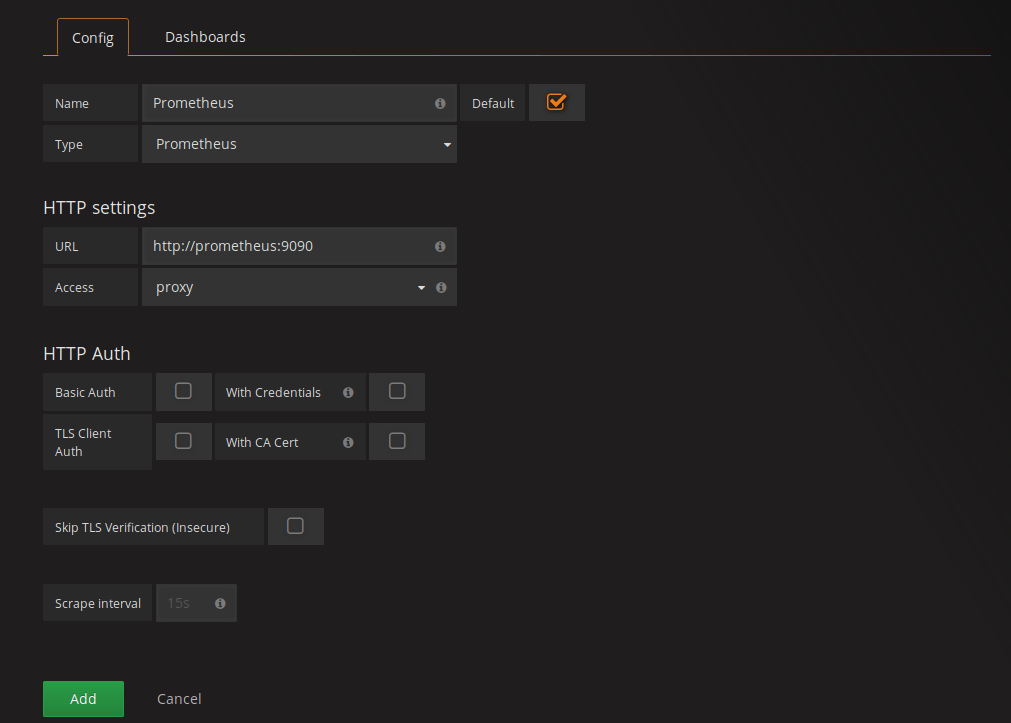Check the With Credentials option
The image size is (1011, 723).
click(x=397, y=391)
